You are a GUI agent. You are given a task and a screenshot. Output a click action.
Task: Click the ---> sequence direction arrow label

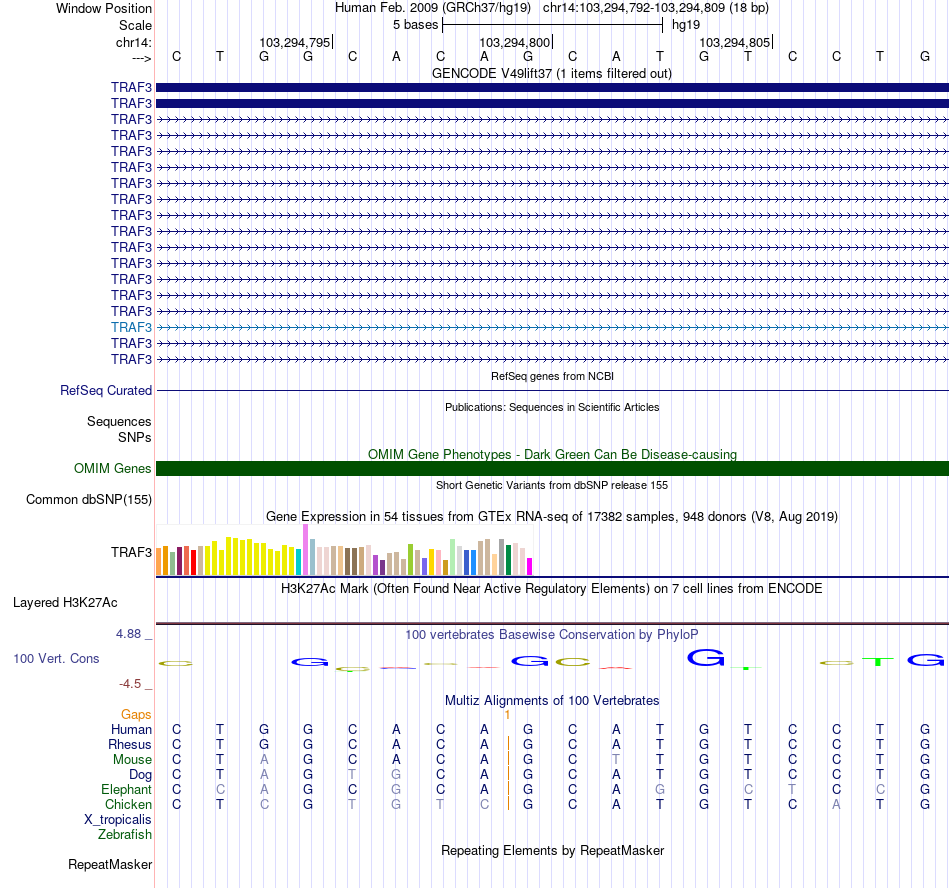[142, 58]
